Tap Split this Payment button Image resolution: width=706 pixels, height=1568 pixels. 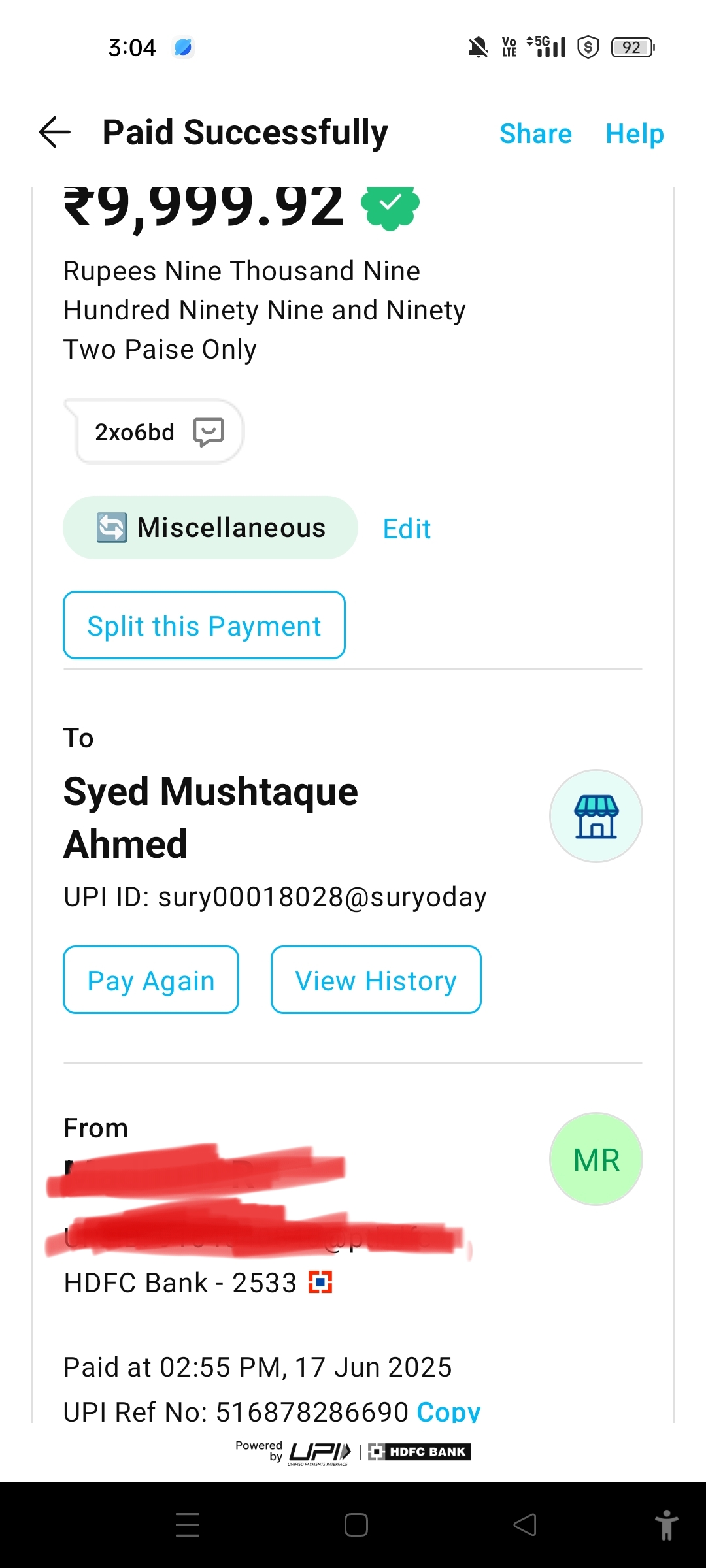(204, 625)
